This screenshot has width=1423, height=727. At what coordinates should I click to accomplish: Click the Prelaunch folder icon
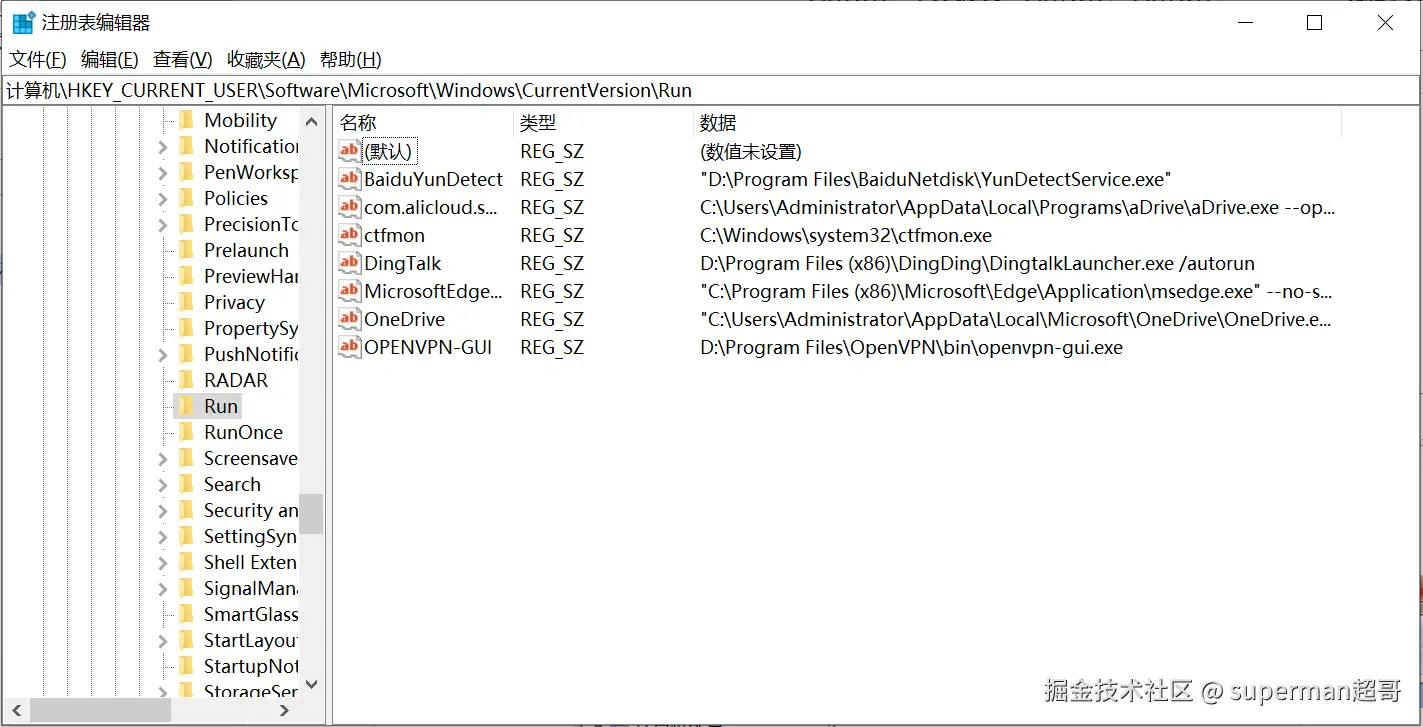tap(186, 250)
